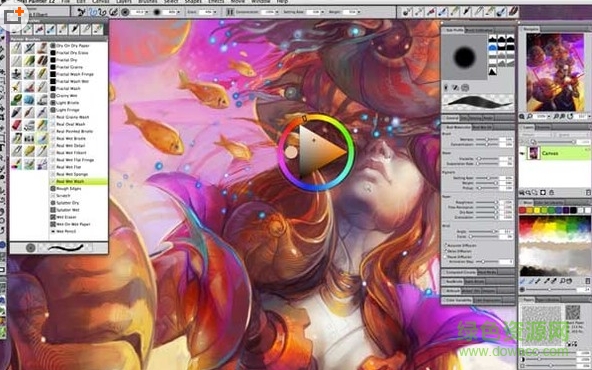The image size is (592, 370).
Task: Select the Mixer zoom tool
Action: pyautogui.click(x=562, y=281)
